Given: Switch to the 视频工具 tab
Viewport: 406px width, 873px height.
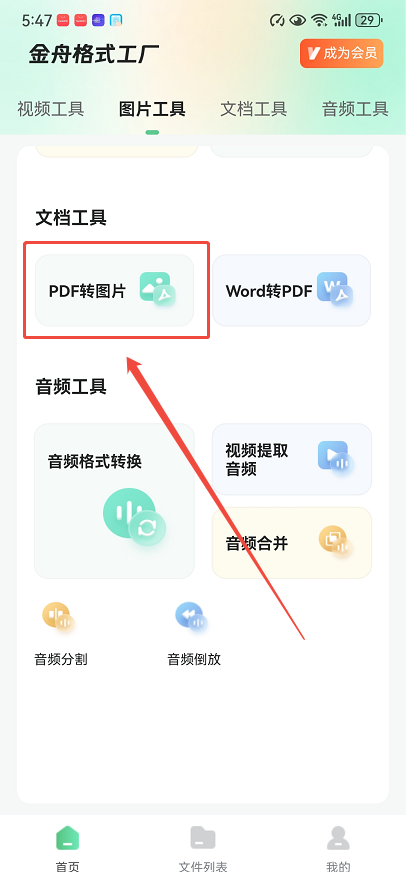Looking at the screenshot, I should pos(51,109).
